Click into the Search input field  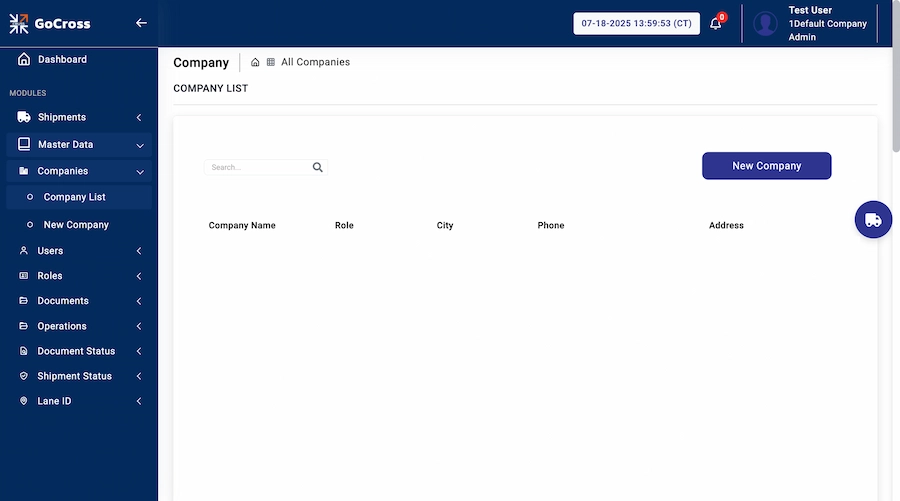(258, 168)
